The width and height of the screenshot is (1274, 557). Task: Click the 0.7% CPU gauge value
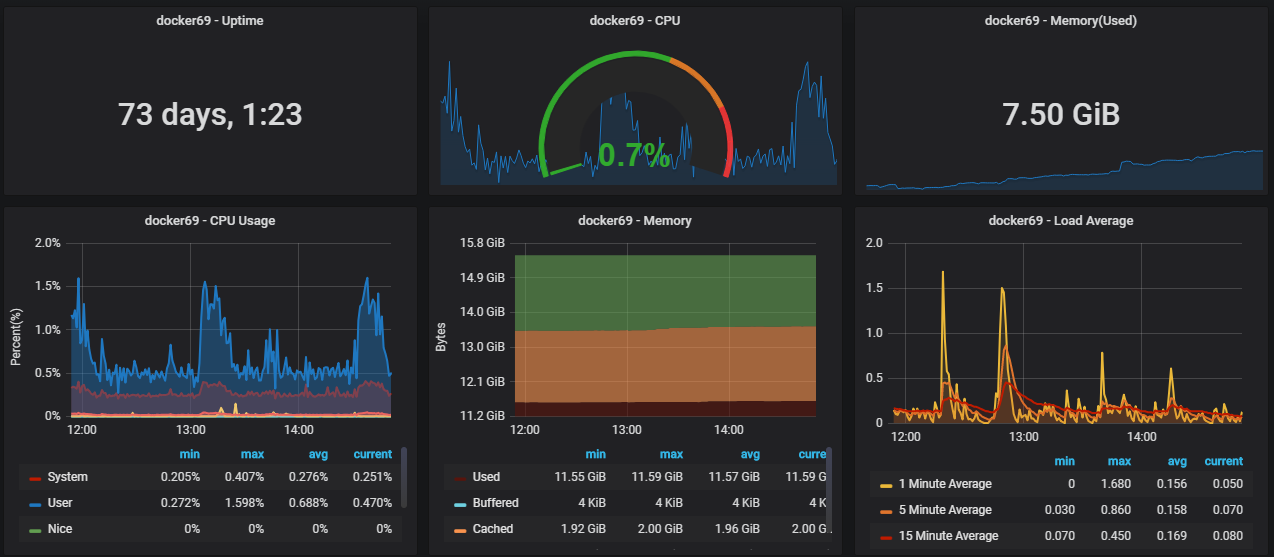coord(634,154)
